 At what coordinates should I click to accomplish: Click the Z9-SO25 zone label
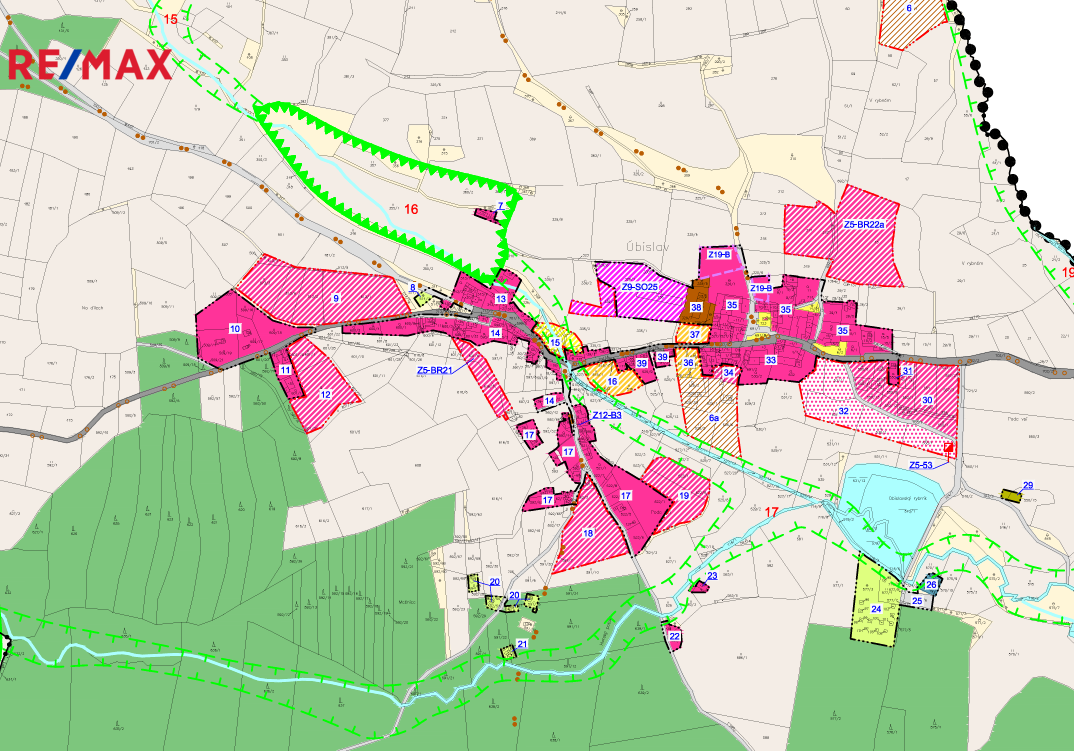pyautogui.click(x=640, y=287)
